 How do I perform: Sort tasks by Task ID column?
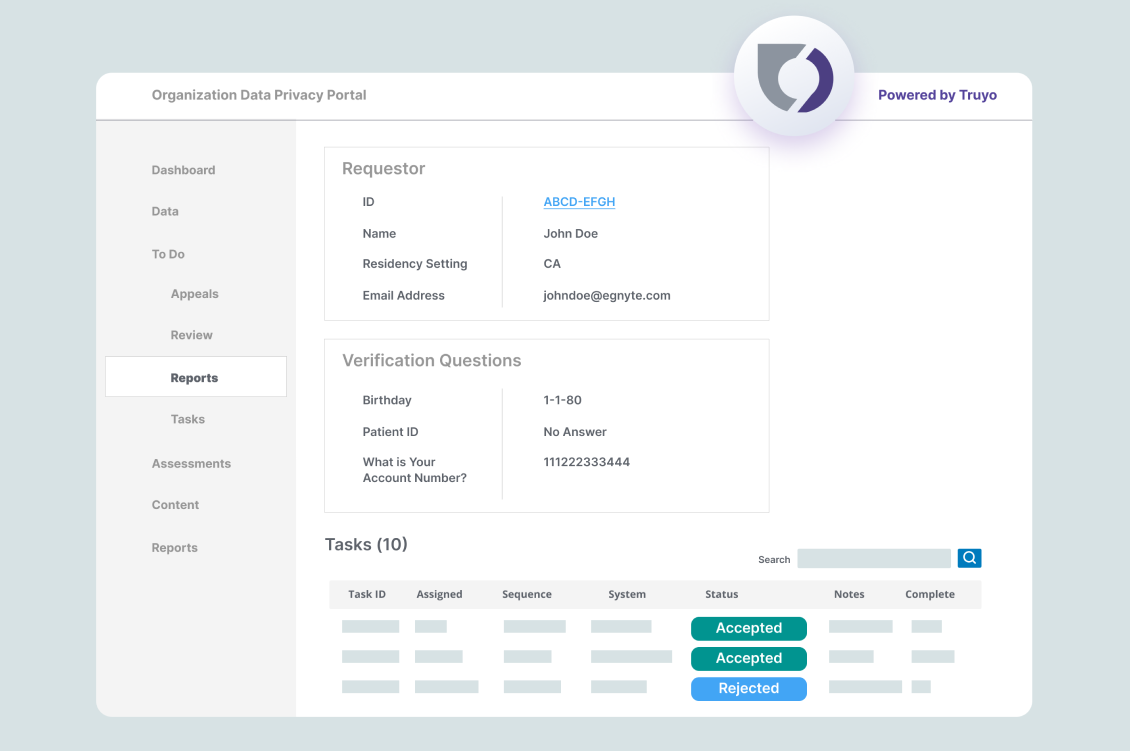pos(366,594)
